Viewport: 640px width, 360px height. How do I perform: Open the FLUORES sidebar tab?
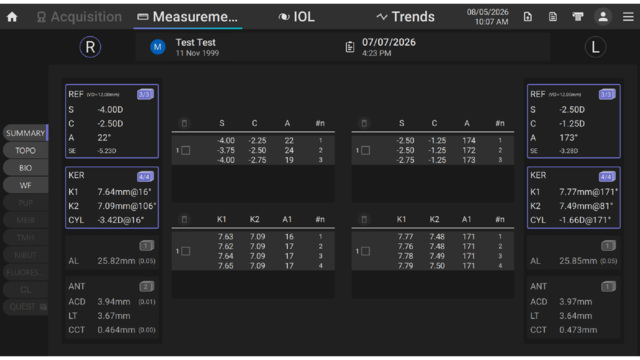25,272
